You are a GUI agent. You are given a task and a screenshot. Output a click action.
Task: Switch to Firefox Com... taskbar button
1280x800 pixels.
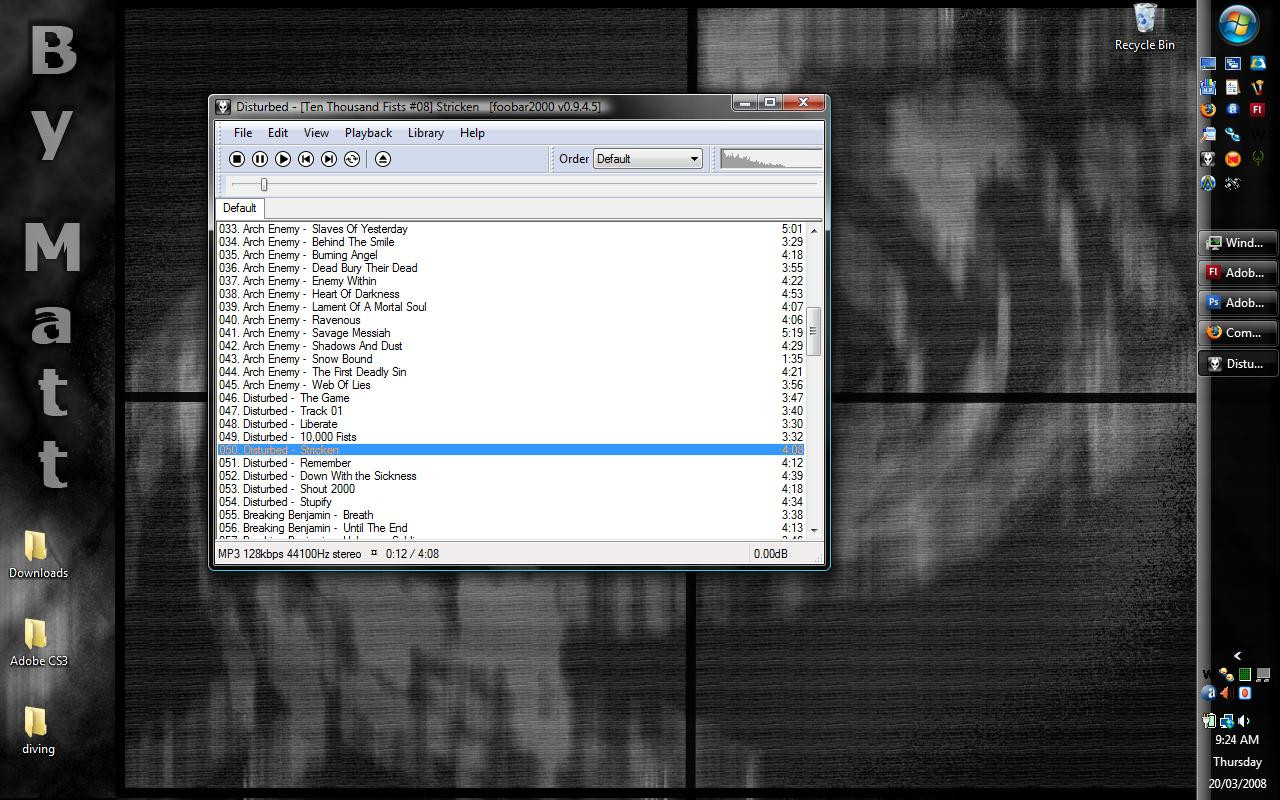1238,333
